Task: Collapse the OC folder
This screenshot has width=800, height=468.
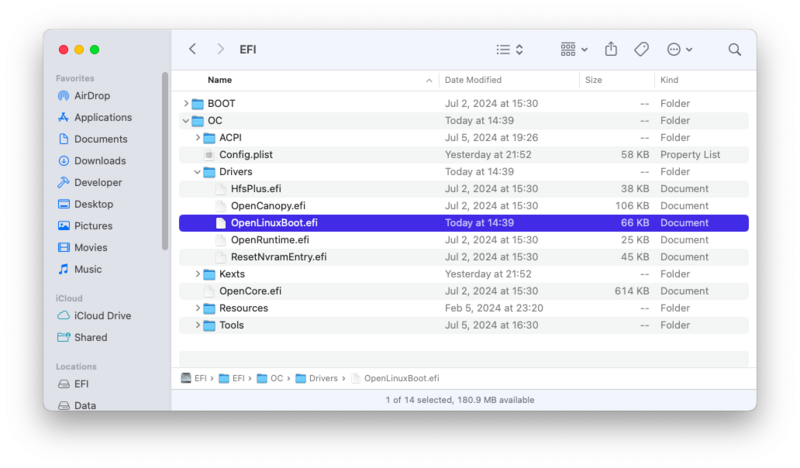Action: pos(186,121)
